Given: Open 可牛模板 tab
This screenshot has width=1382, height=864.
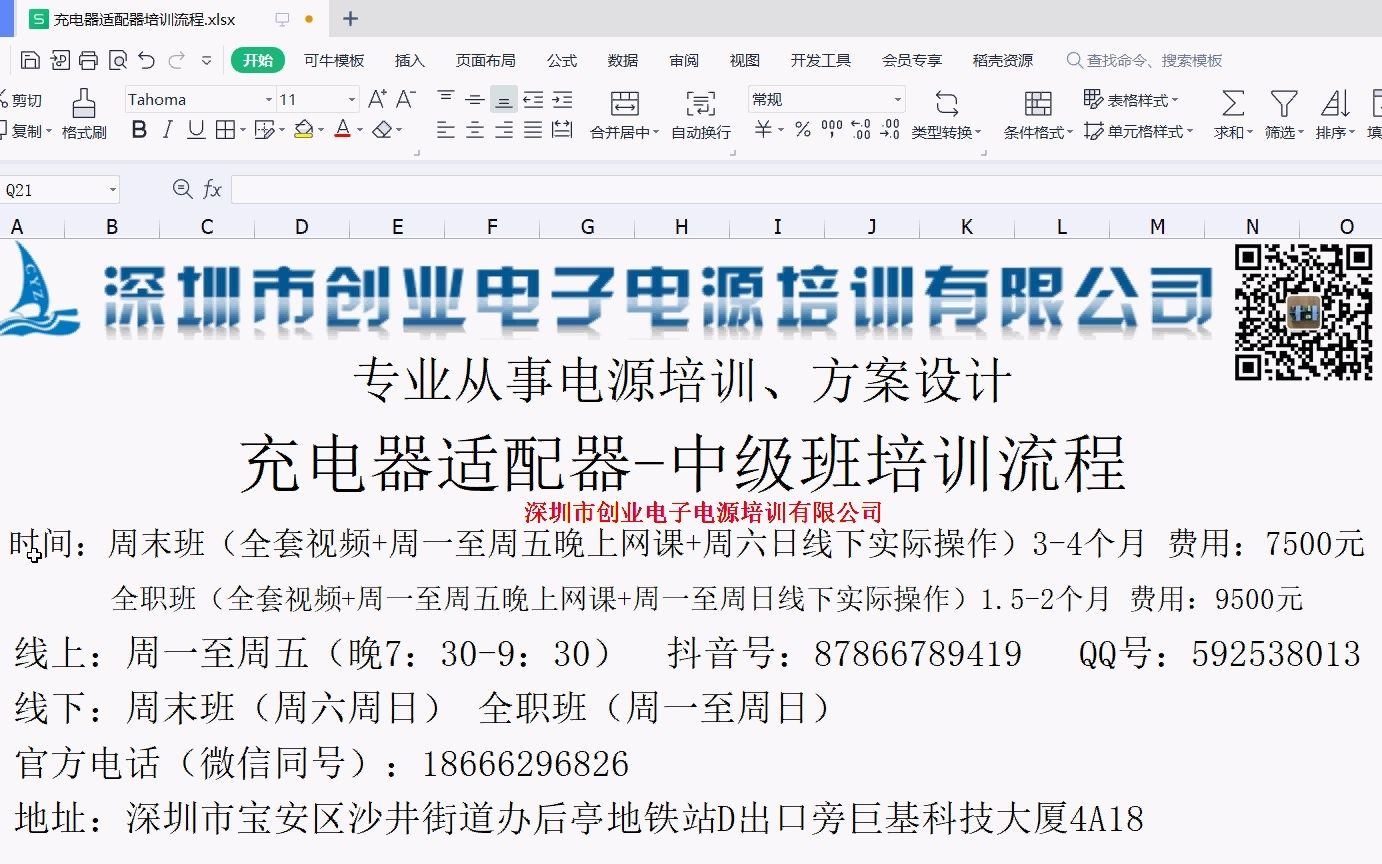Looking at the screenshot, I should 334,60.
